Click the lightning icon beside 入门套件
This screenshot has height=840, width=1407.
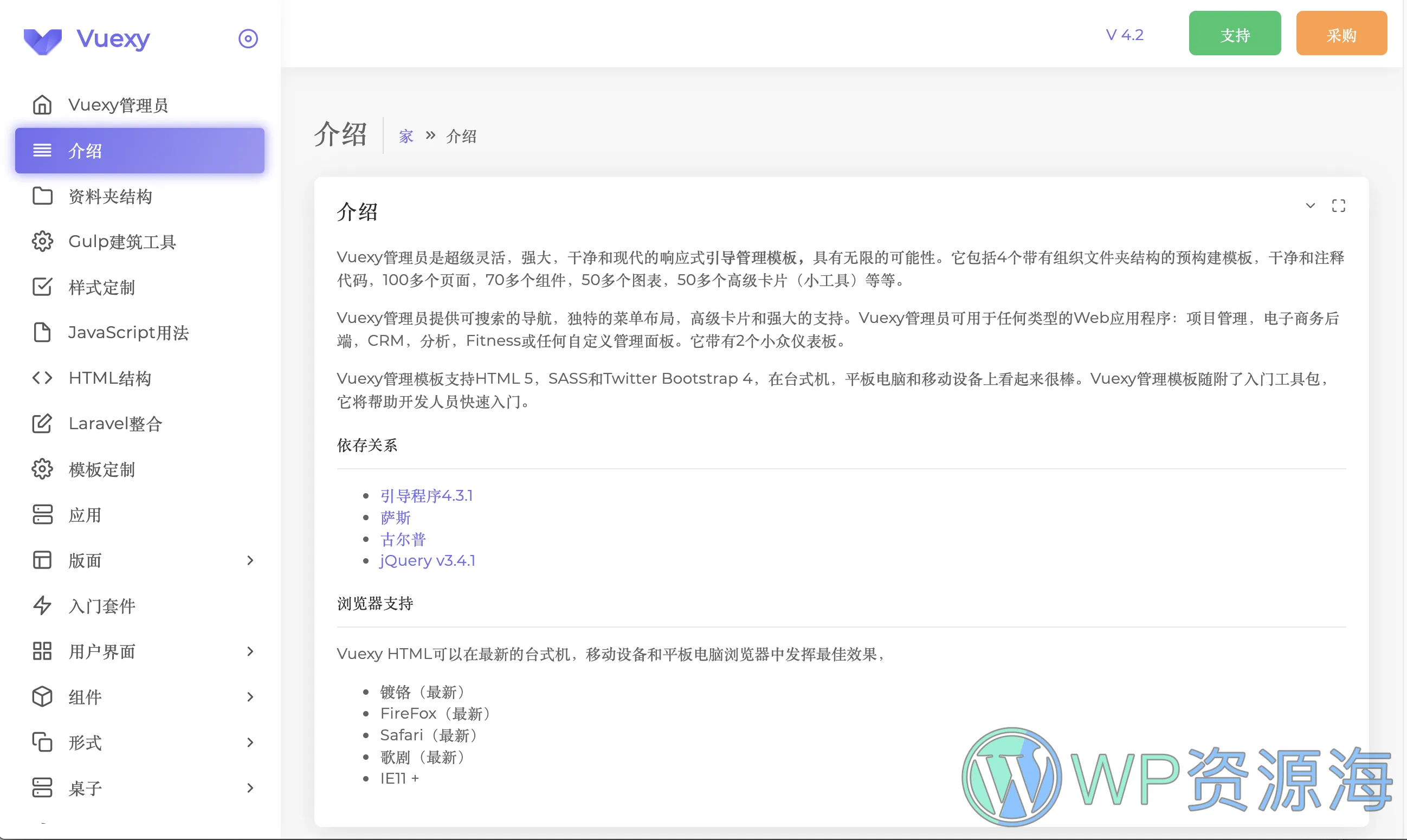coord(42,606)
